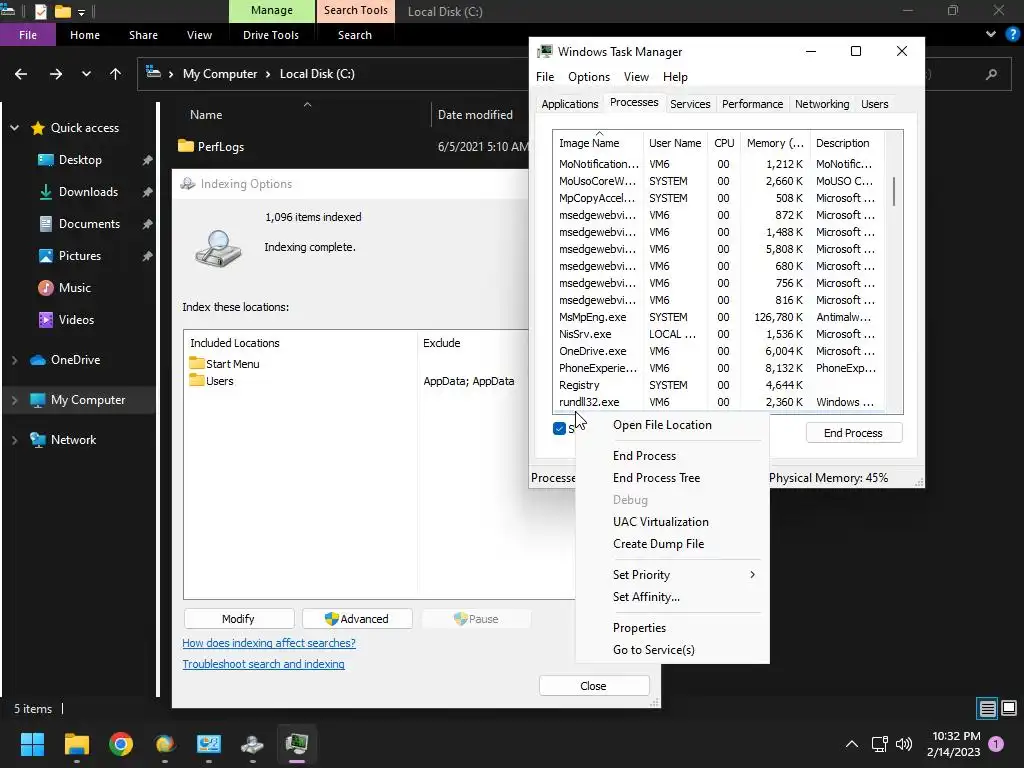Choose Properties in context menu
Screen dimensions: 1024x768
(639, 628)
